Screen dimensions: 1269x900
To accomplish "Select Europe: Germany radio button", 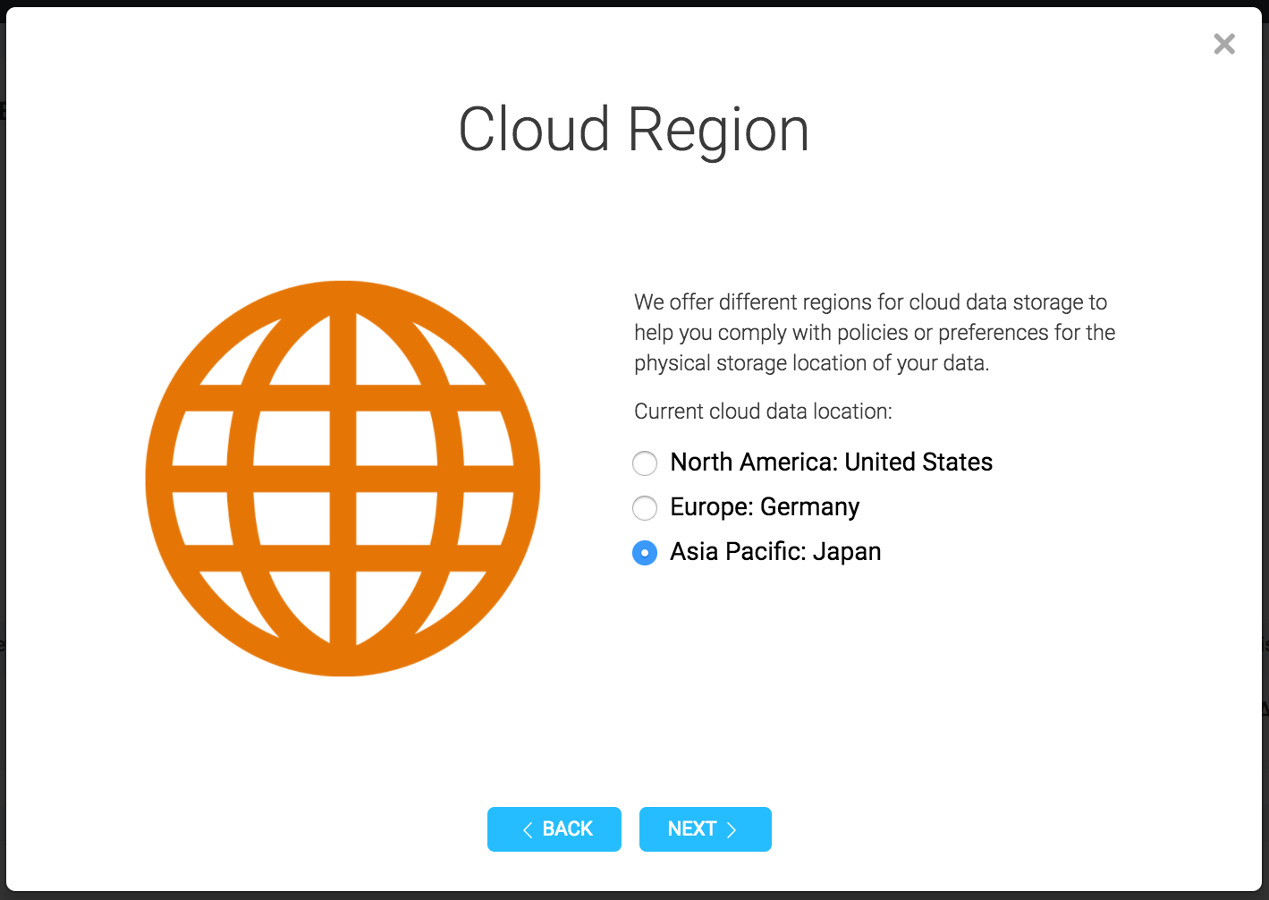I will (645, 508).
